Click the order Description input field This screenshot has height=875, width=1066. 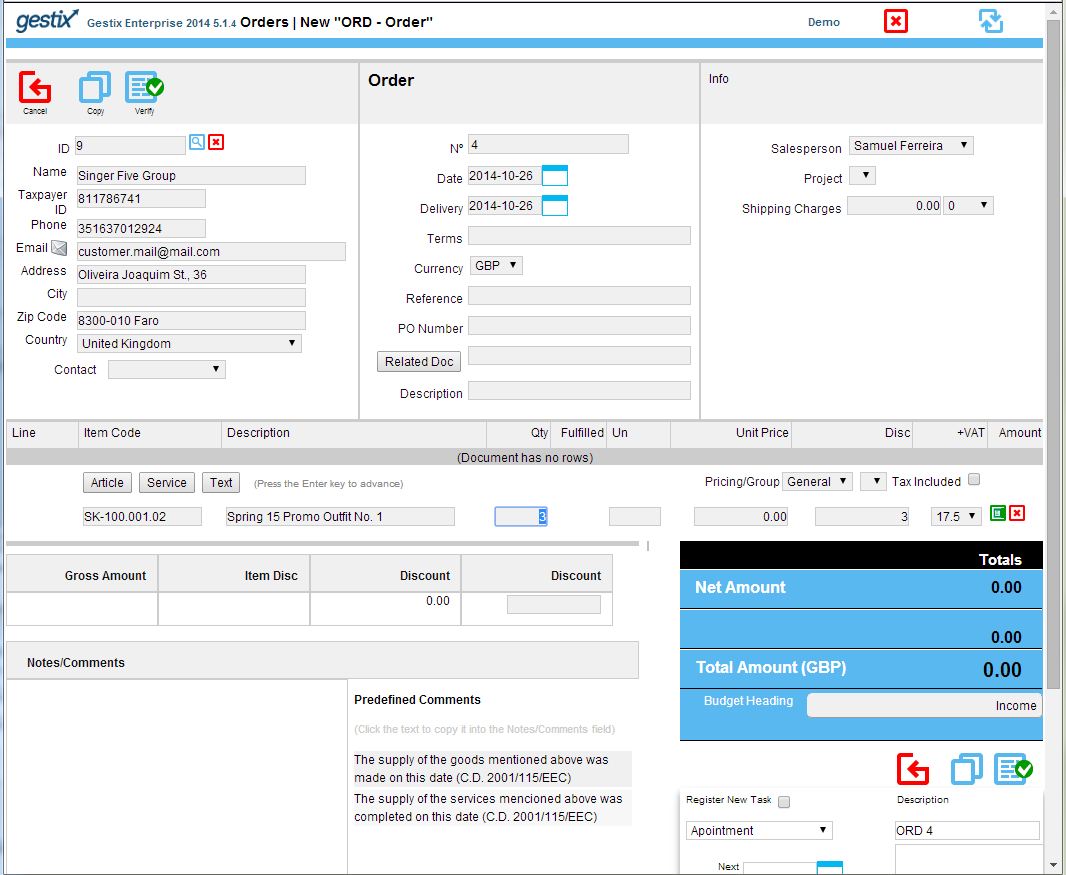tap(579, 390)
